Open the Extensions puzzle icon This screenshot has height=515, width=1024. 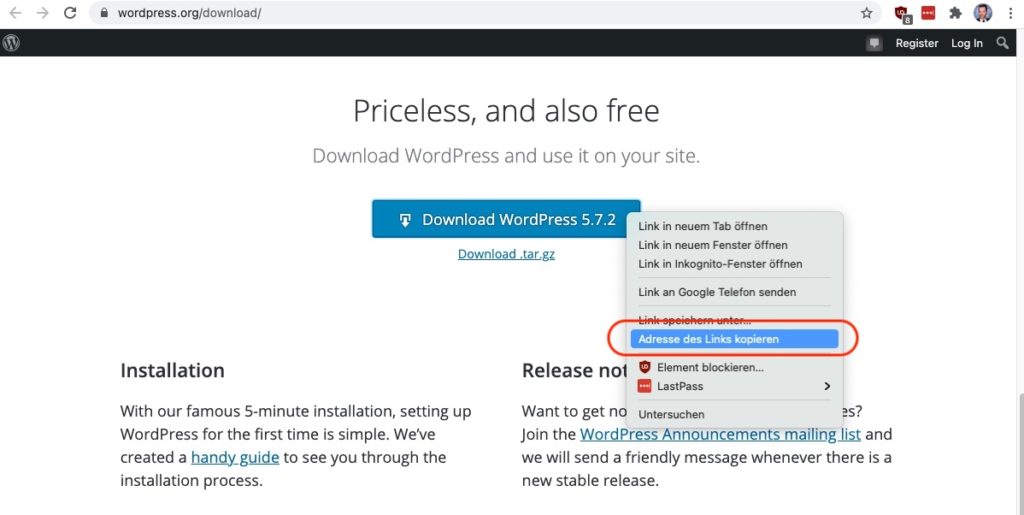pyautogui.click(x=955, y=13)
